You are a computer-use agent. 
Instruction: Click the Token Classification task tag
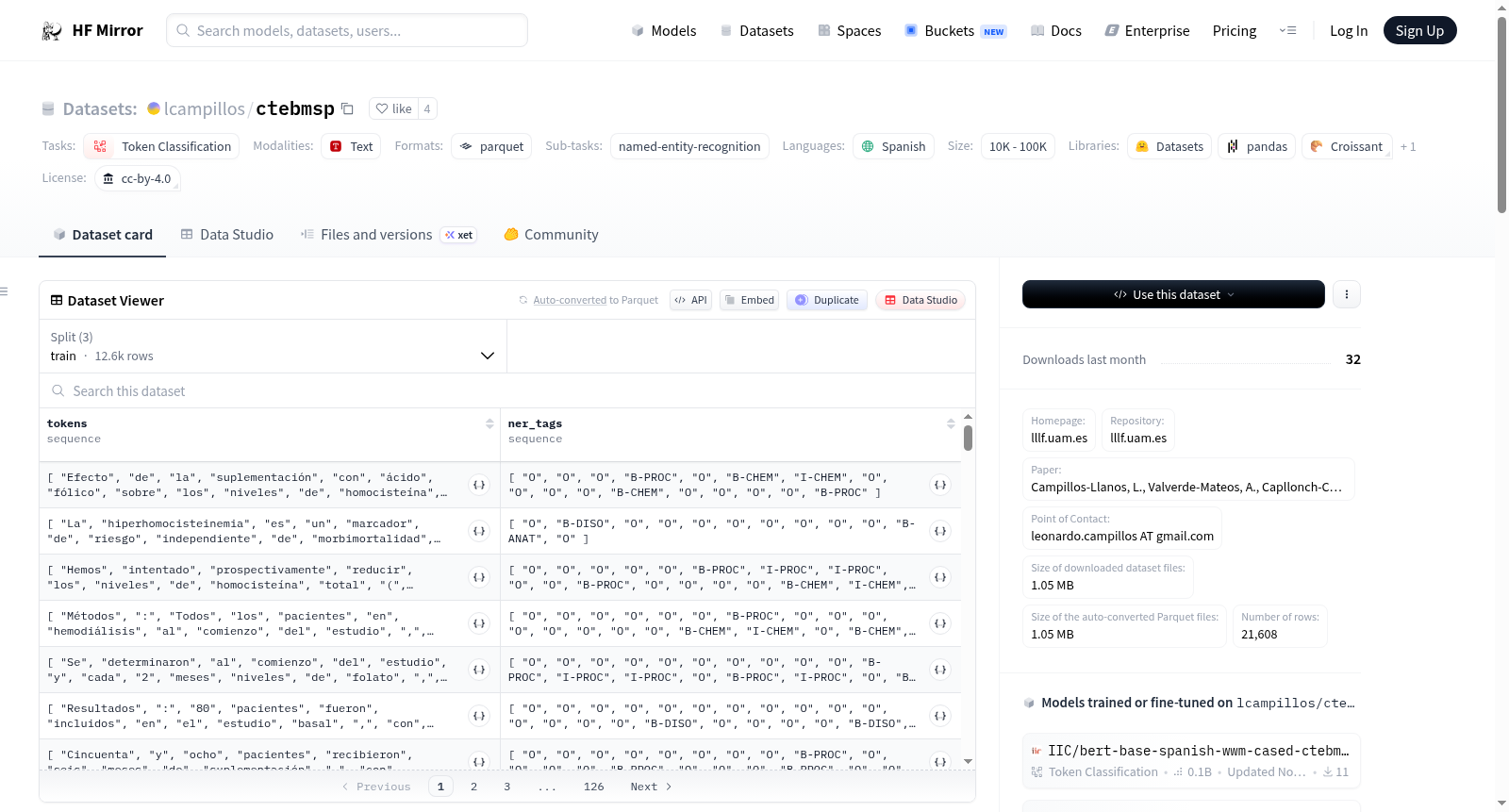pos(161,146)
